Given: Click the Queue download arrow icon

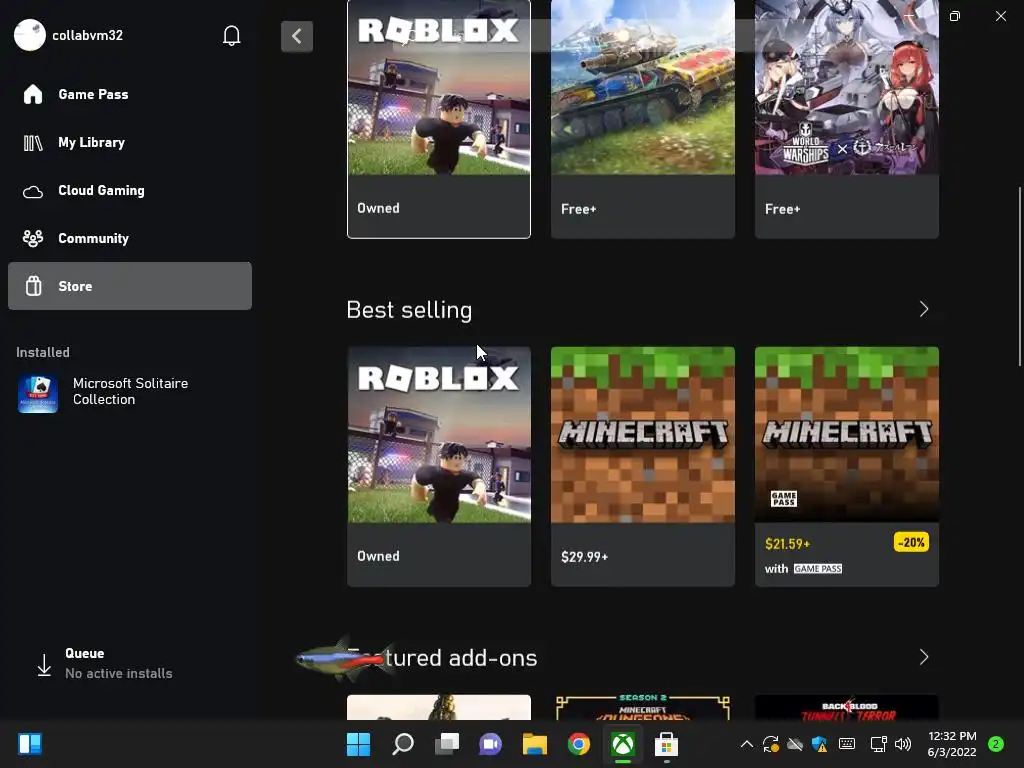Looking at the screenshot, I should coord(44,665).
